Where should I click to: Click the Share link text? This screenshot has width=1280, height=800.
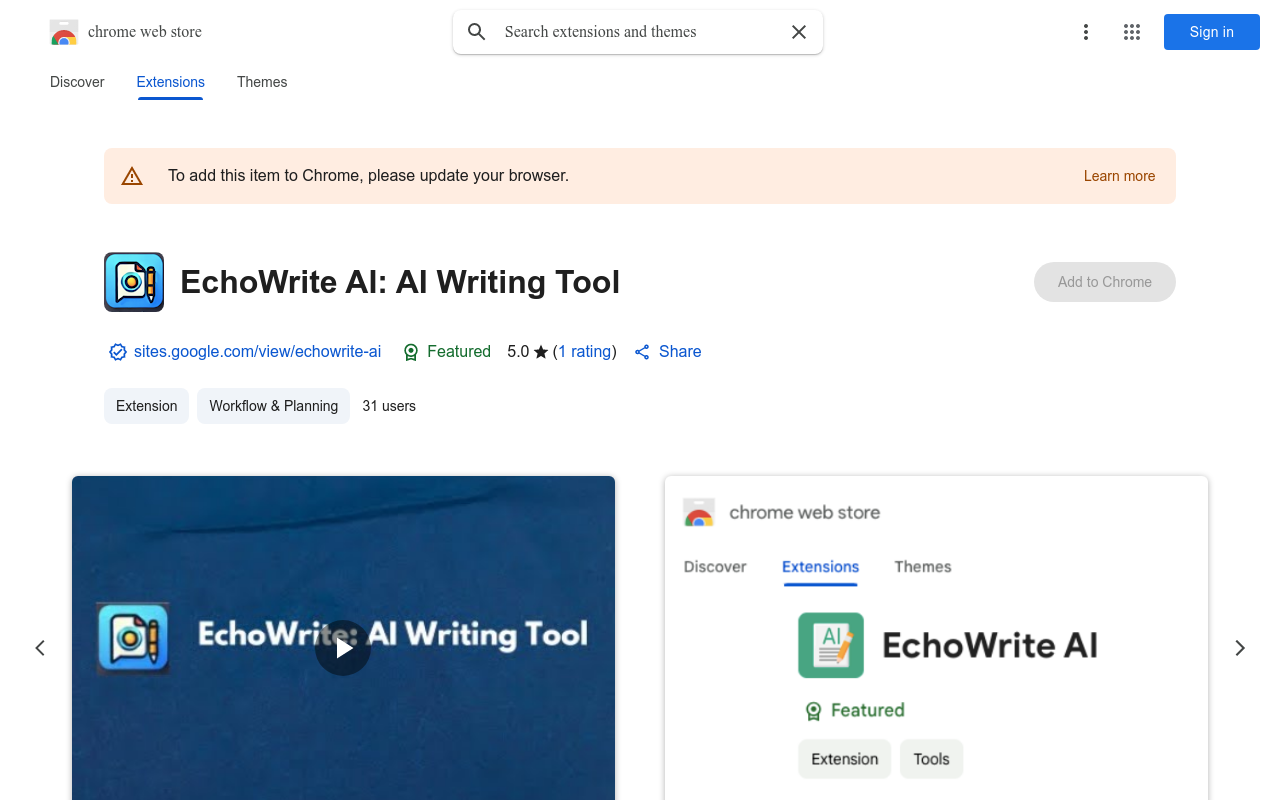[680, 352]
